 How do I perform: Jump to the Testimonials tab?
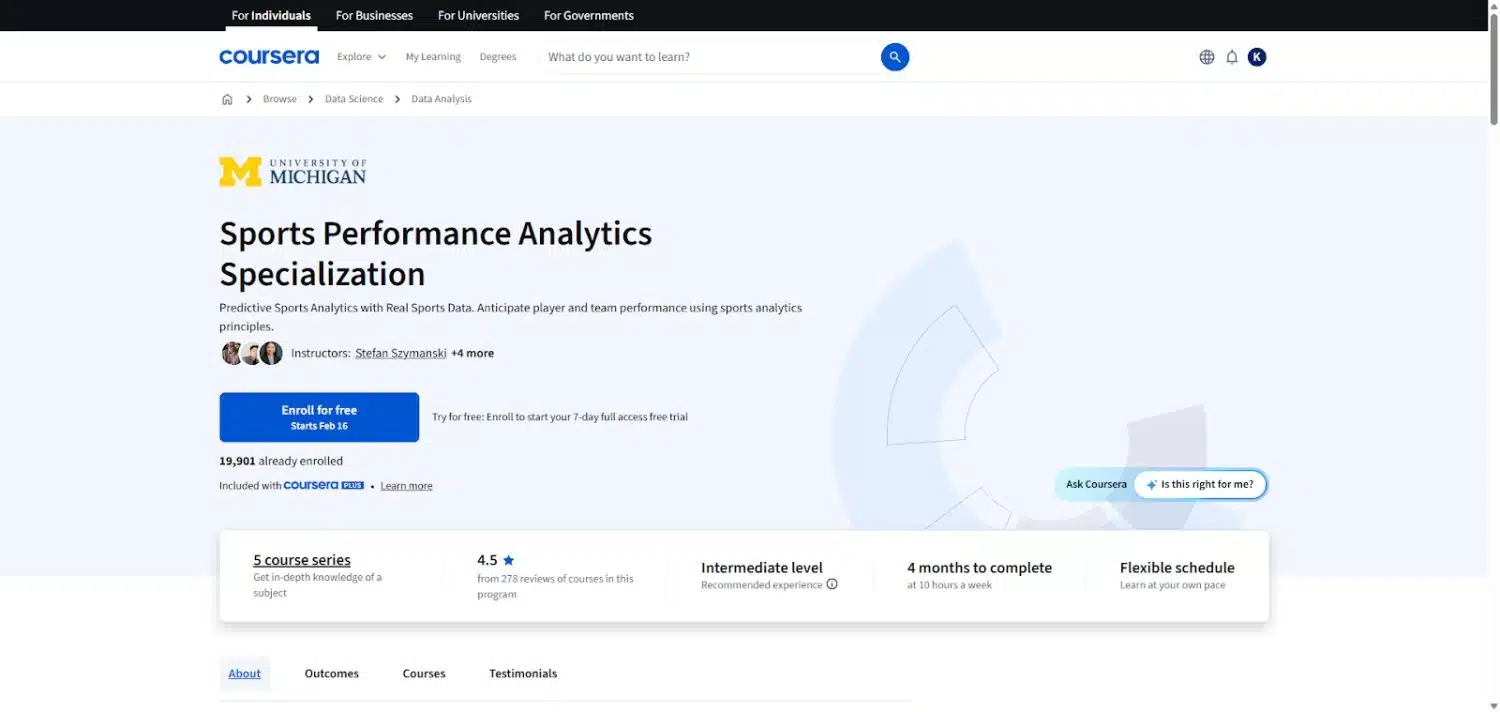coord(523,674)
